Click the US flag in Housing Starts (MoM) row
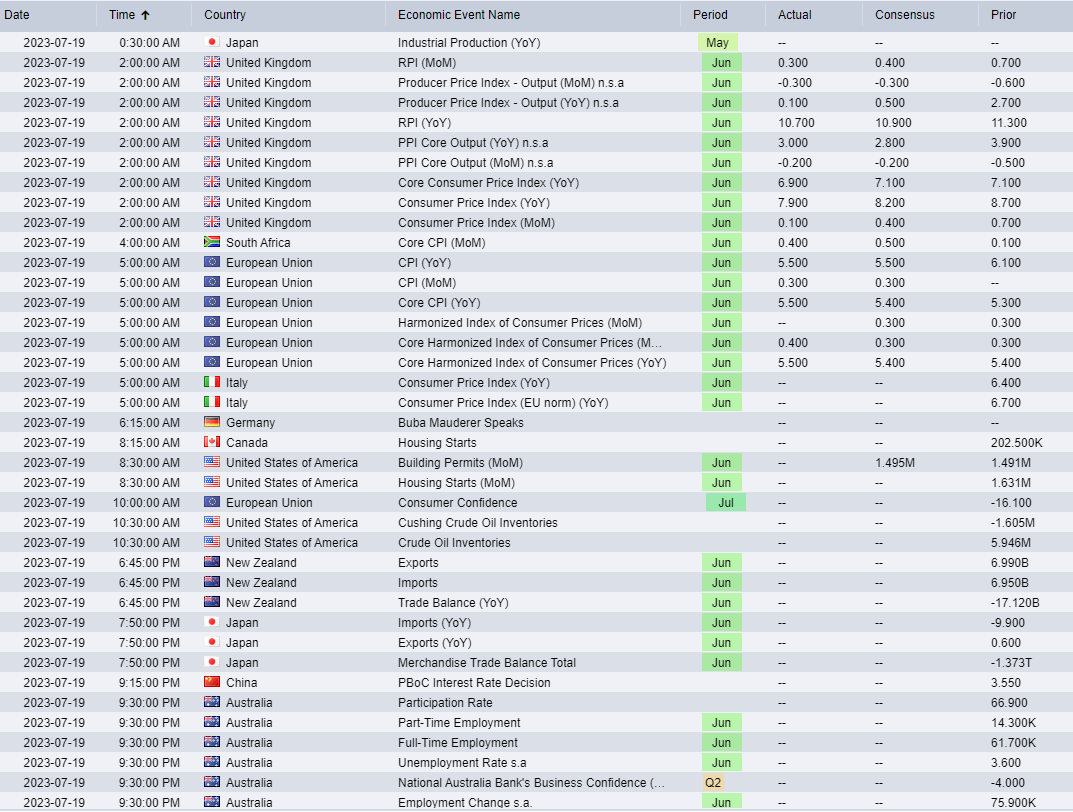This screenshot has height=812, width=1073. (x=212, y=482)
